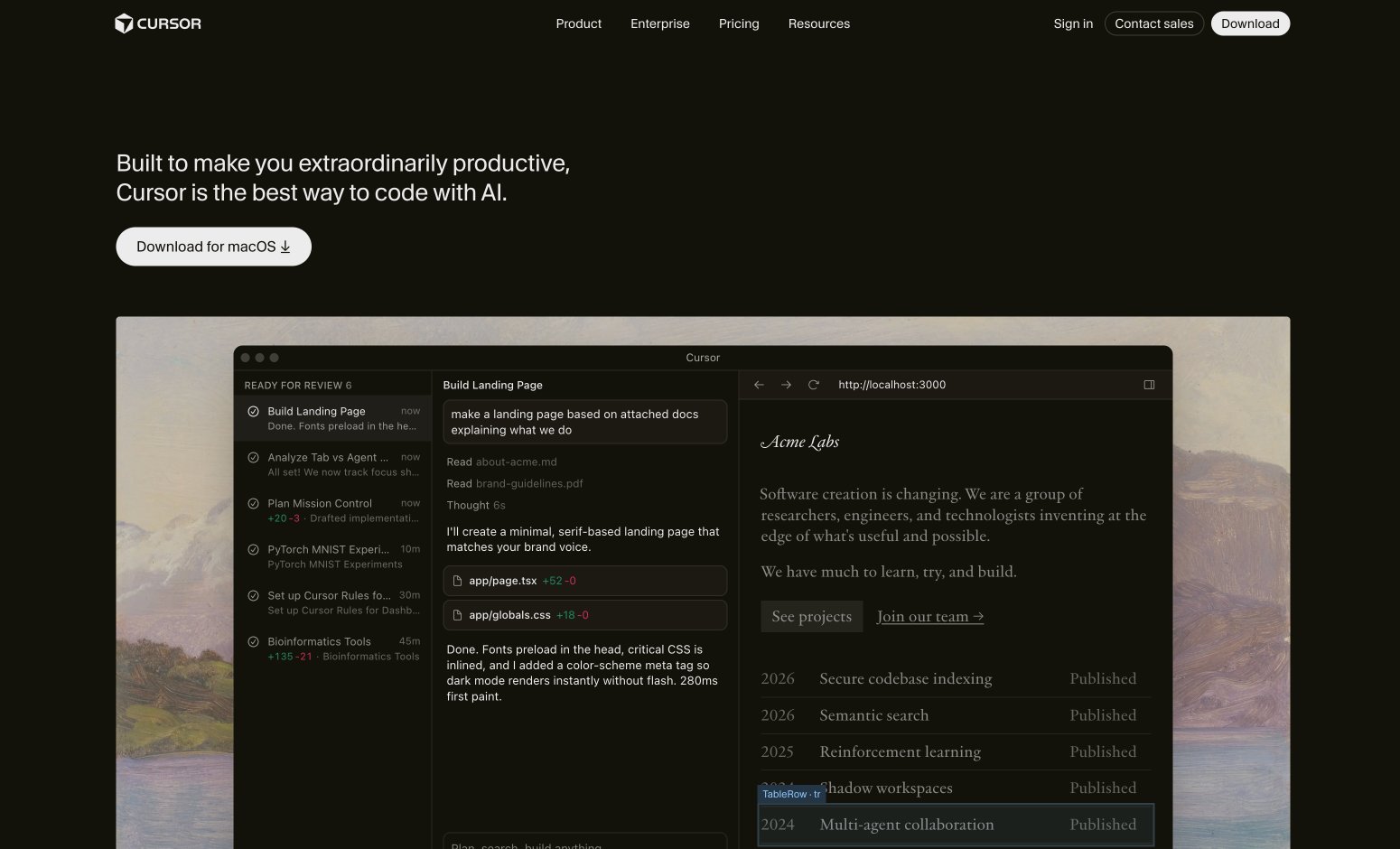Toggle the check circle on Build Landing Page

click(x=252, y=411)
